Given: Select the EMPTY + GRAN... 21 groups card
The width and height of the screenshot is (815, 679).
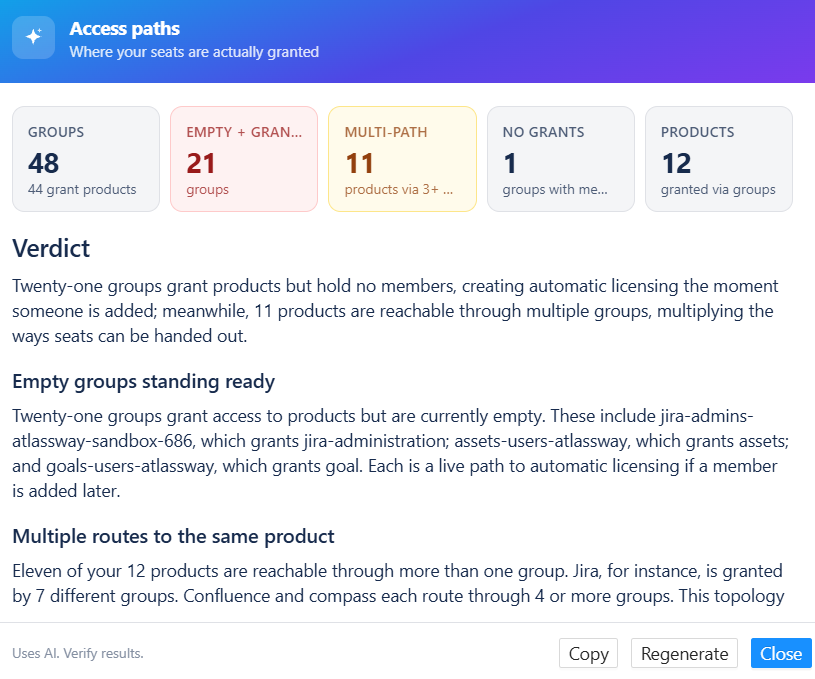Looking at the screenshot, I should coord(244,159).
